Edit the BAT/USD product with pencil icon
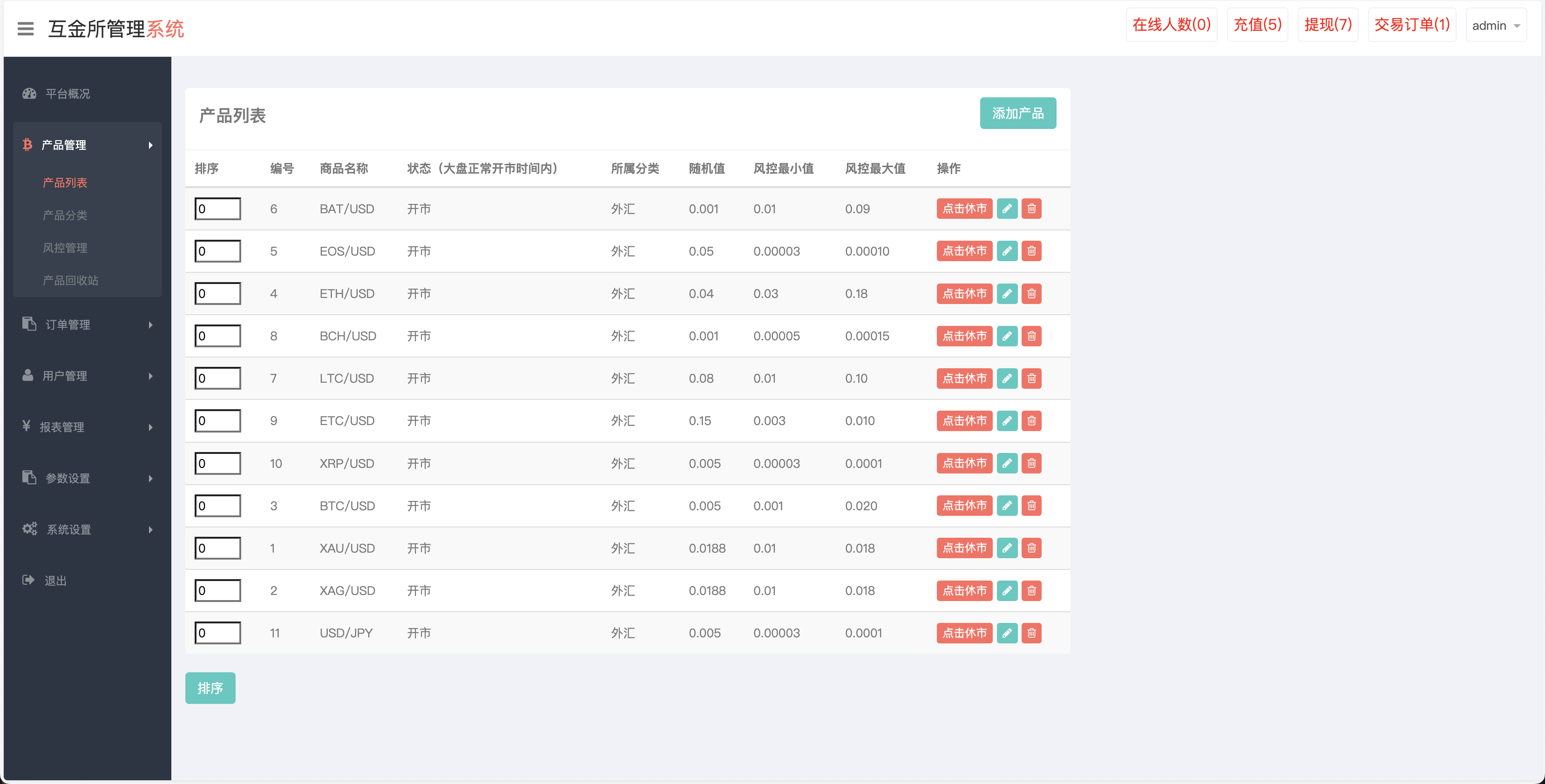The height and width of the screenshot is (784, 1545). coord(1007,209)
